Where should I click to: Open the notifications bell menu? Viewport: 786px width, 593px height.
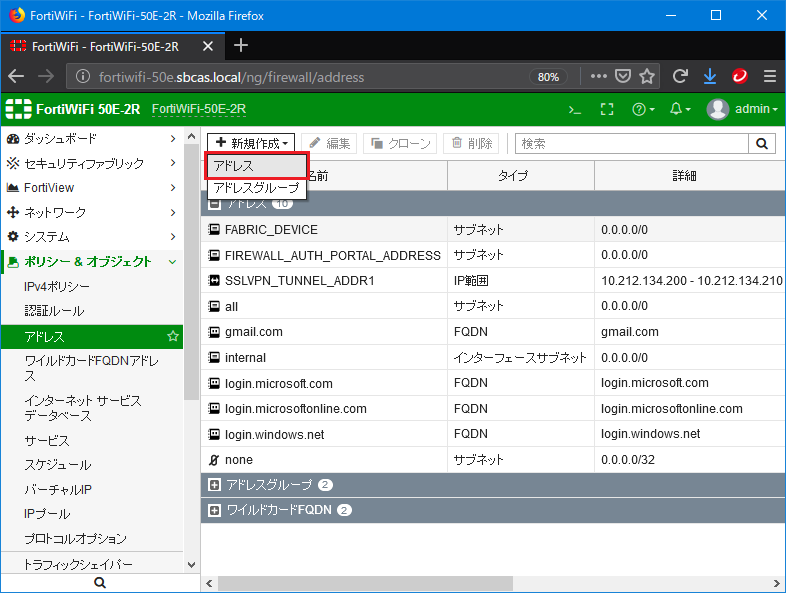coord(680,109)
